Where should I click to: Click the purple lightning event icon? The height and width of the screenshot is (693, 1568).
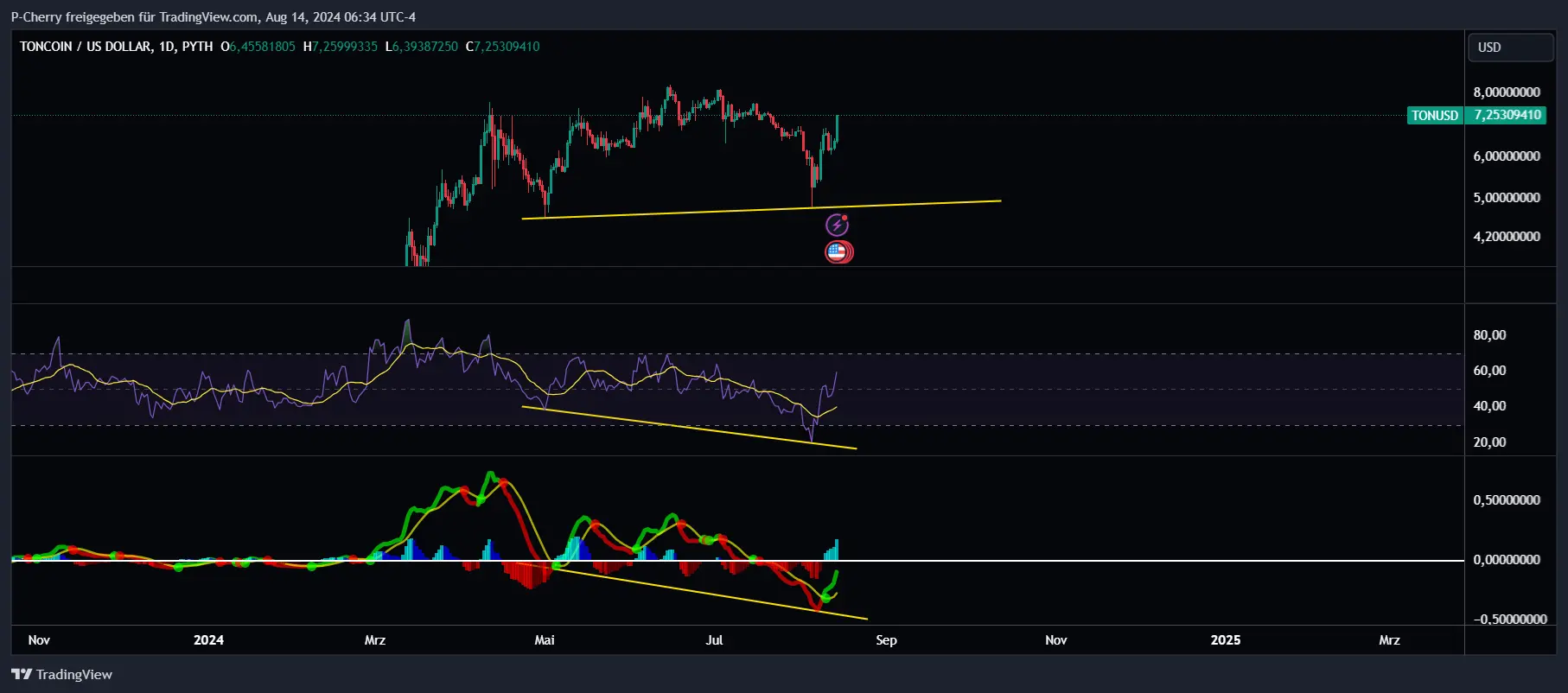tap(837, 226)
